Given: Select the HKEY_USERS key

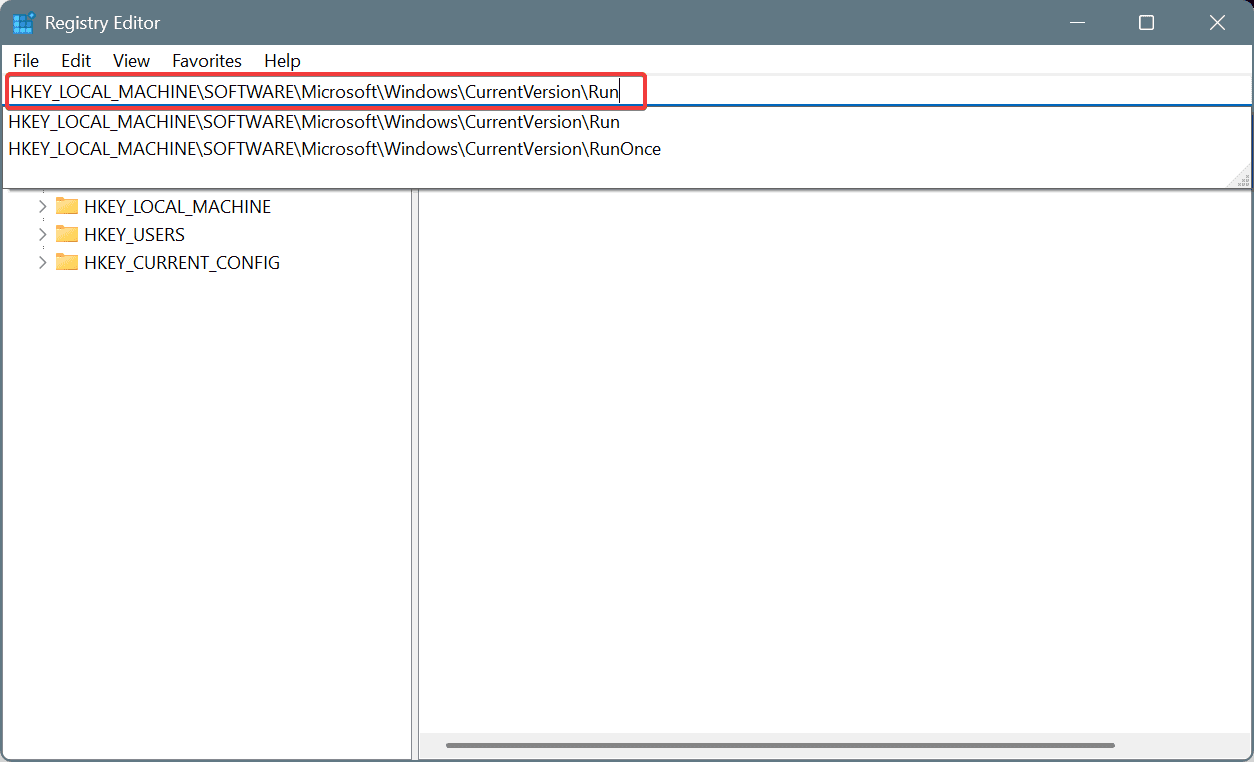Looking at the screenshot, I should pos(134,235).
